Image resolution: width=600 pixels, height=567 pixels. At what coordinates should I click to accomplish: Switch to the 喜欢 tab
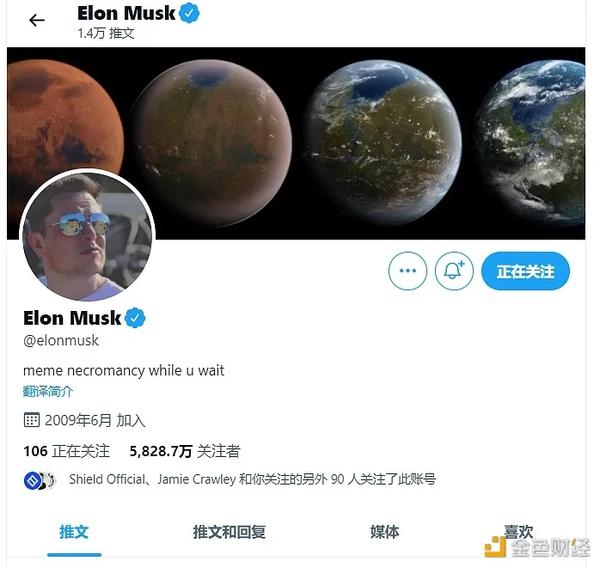click(x=518, y=532)
